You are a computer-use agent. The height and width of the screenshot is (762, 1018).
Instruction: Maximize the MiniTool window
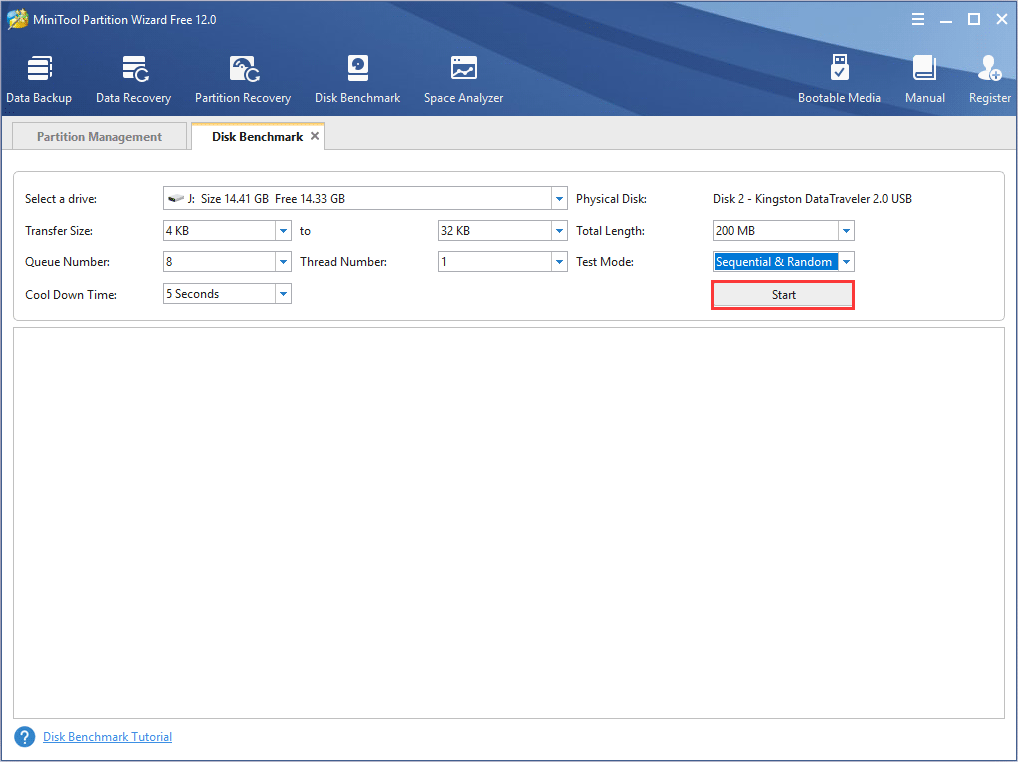(974, 19)
